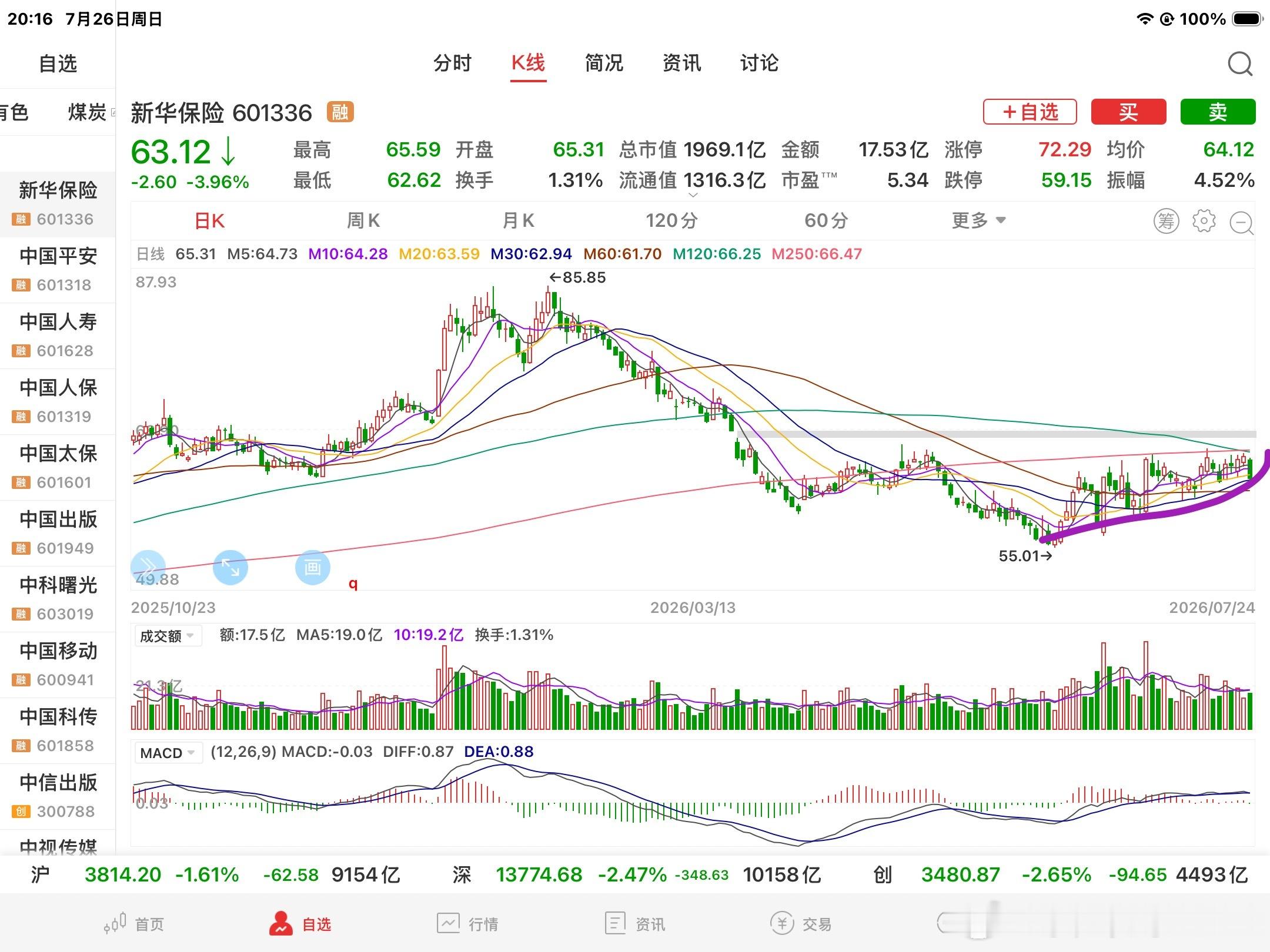
Task: Open the 成交额 indicator dropdown
Action: pyautogui.click(x=168, y=636)
